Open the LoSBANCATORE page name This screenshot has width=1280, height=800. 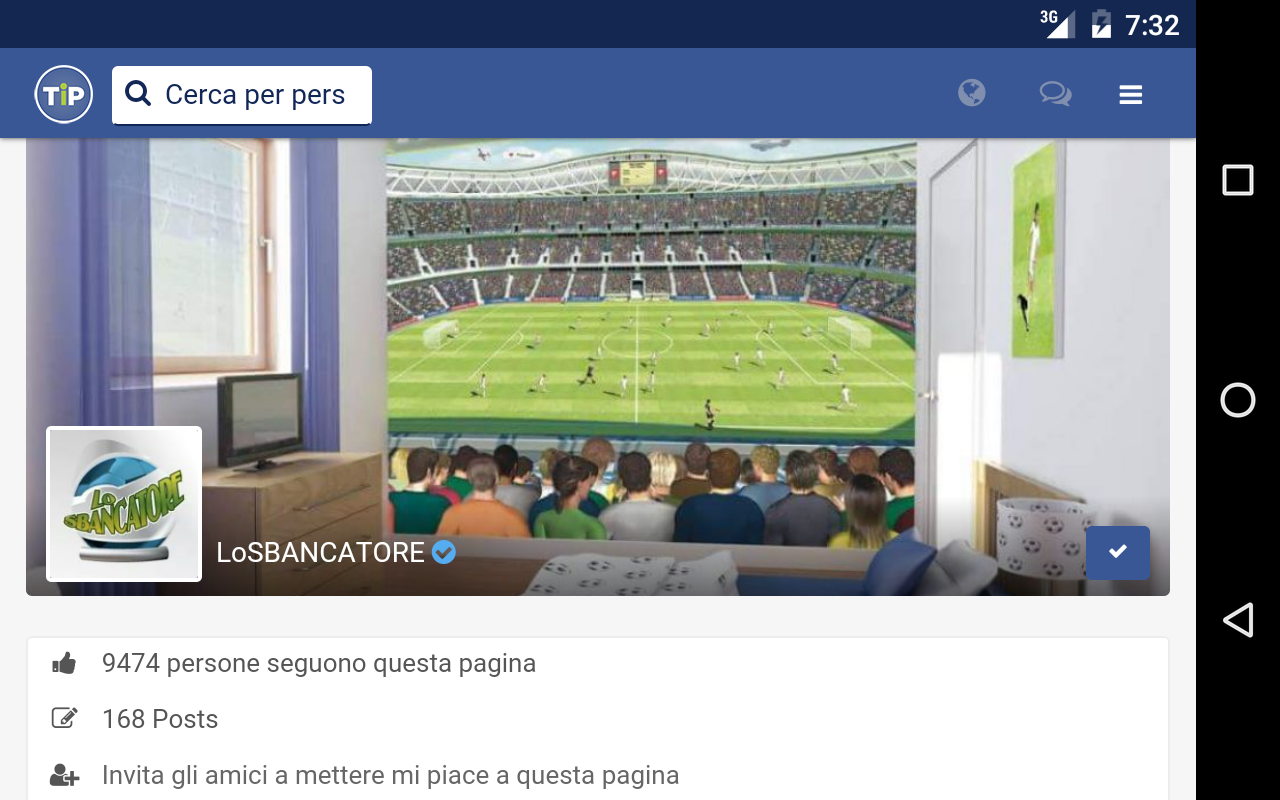point(321,552)
